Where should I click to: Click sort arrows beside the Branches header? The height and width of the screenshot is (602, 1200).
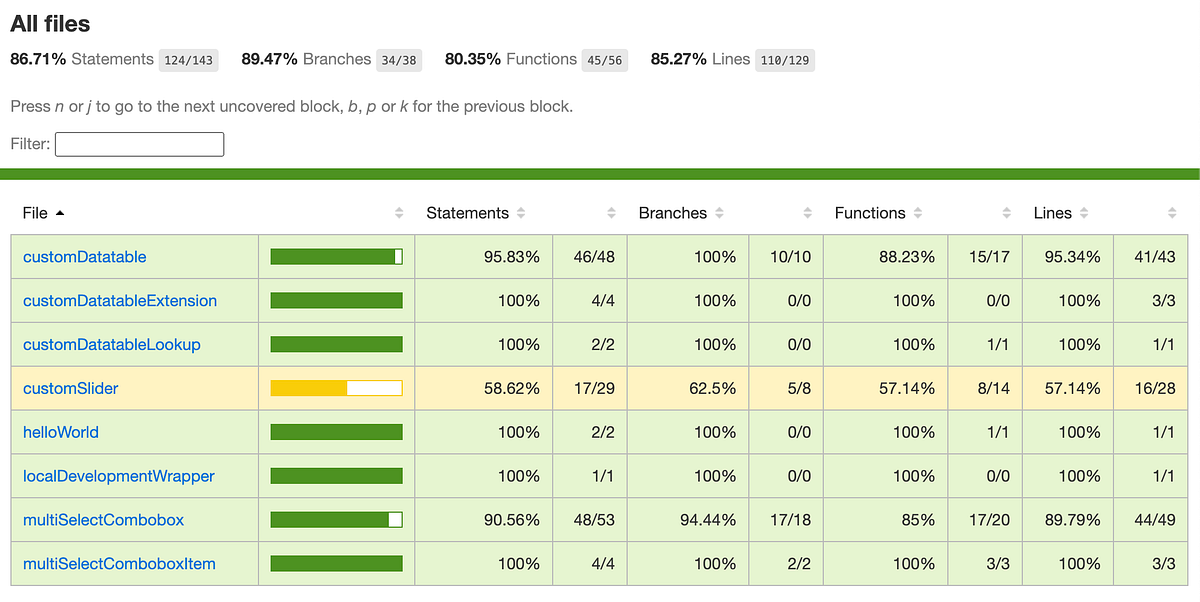pos(719,213)
